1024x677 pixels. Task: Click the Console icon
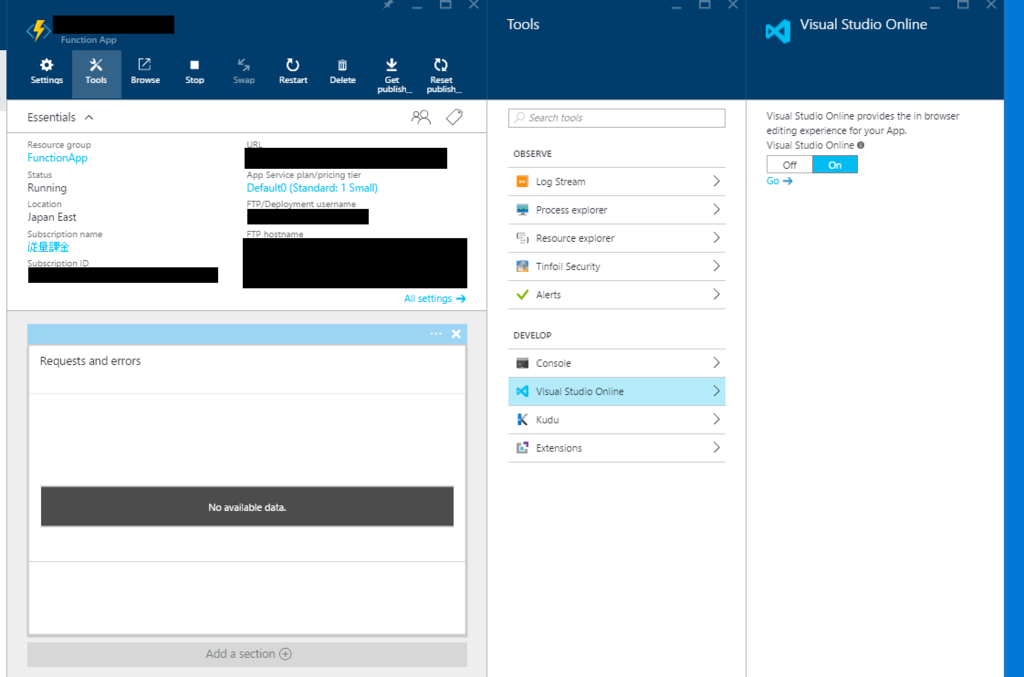[522, 363]
